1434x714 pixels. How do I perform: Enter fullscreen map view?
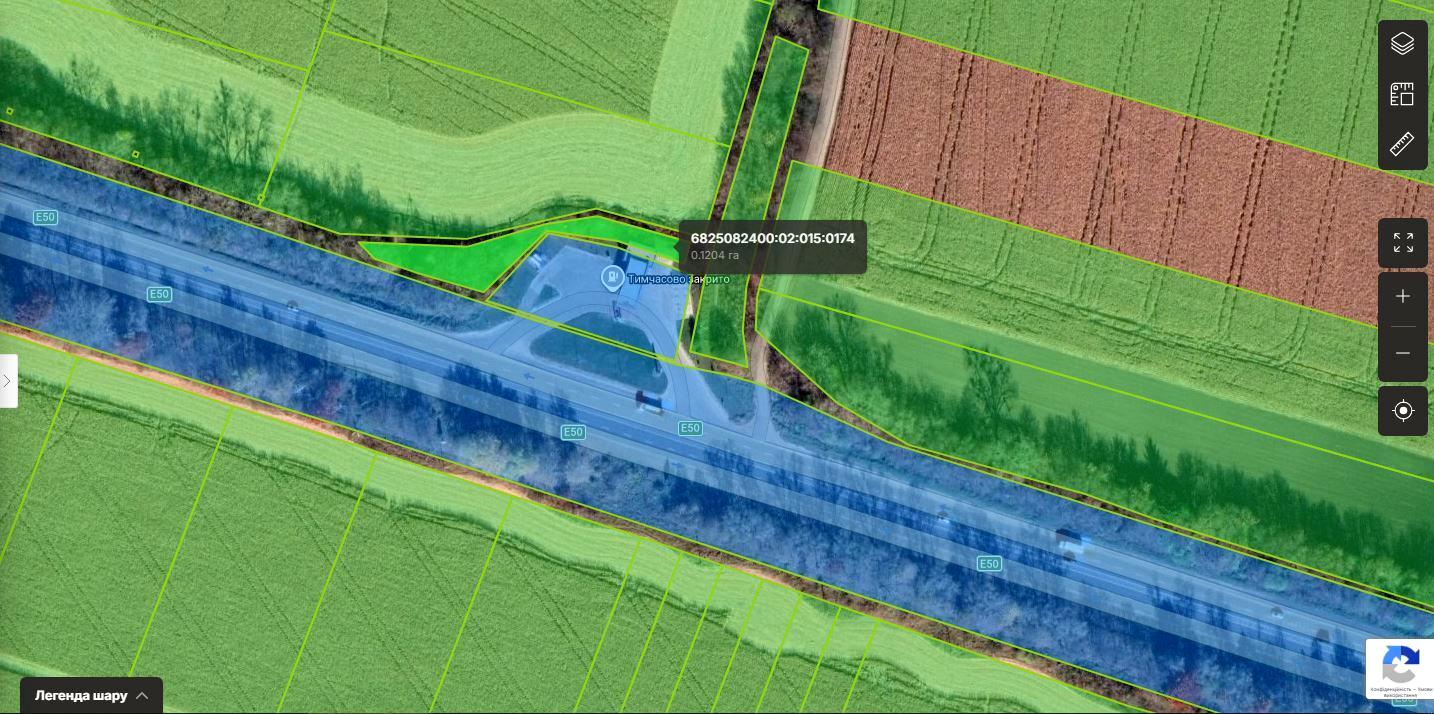[1402, 243]
